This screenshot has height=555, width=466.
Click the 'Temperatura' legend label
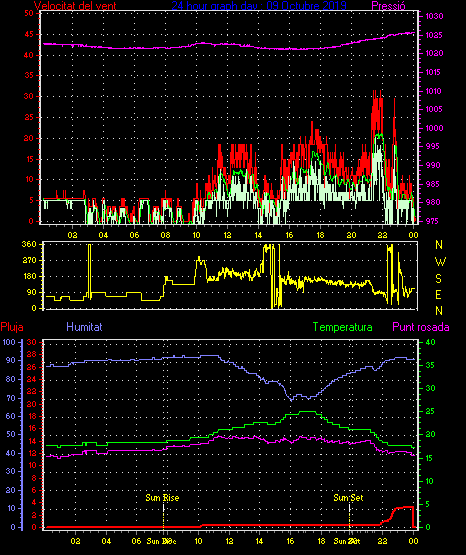(342, 327)
